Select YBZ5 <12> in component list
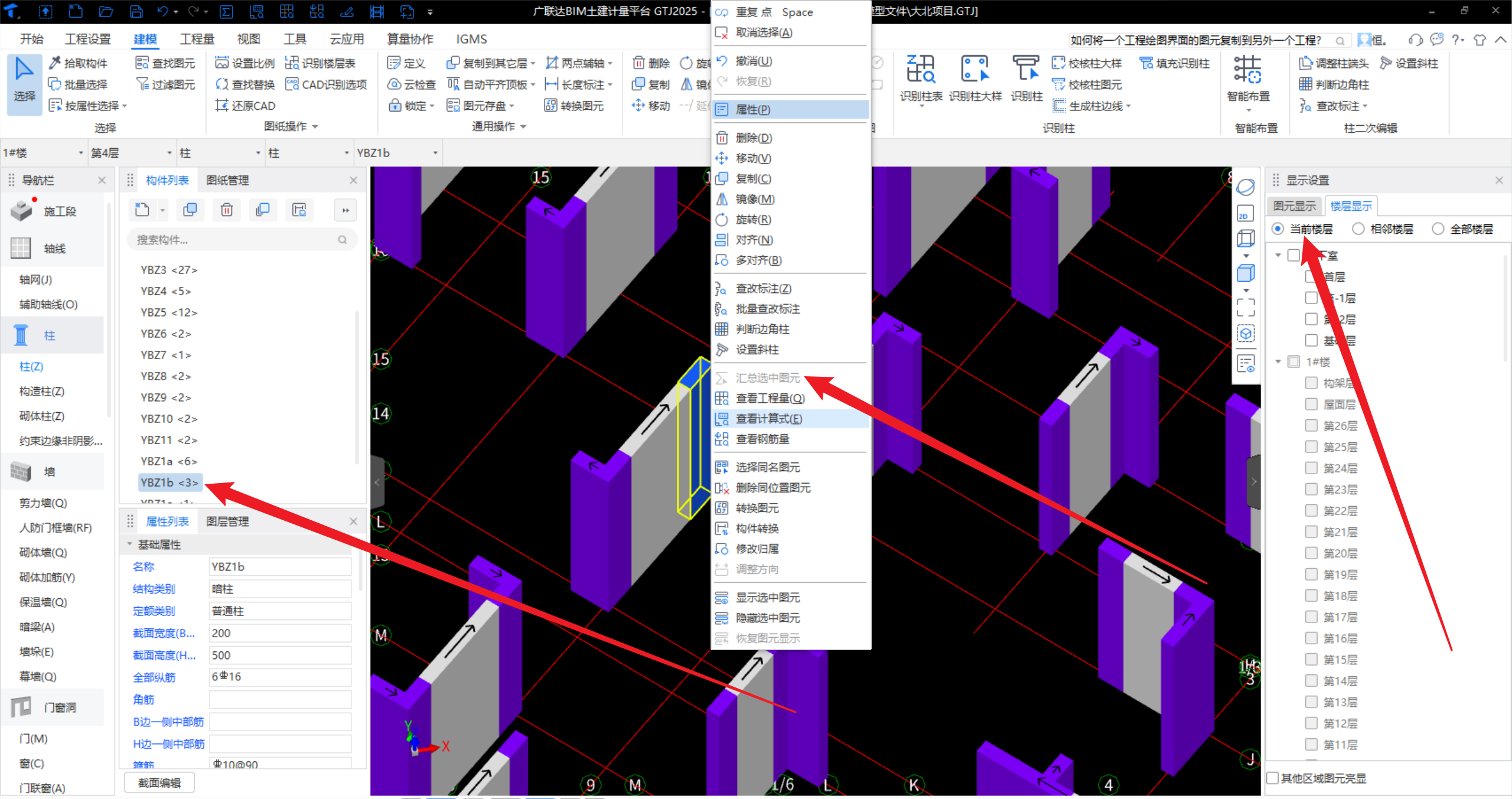This screenshot has height=799, width=1512. click(169, 312)
